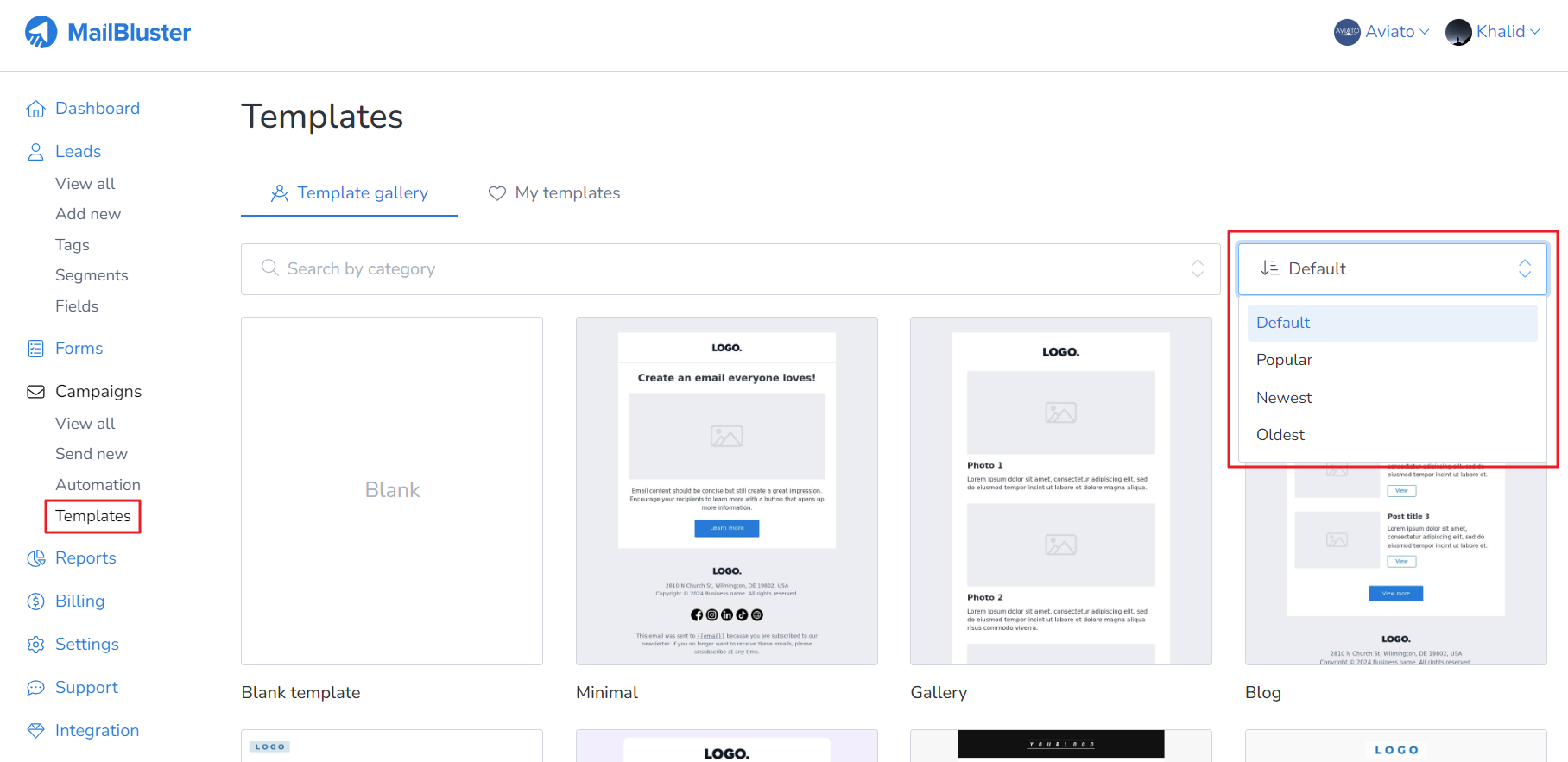
Task: Expand the Aviato brand dropdown
Action: click(1381, 32)
